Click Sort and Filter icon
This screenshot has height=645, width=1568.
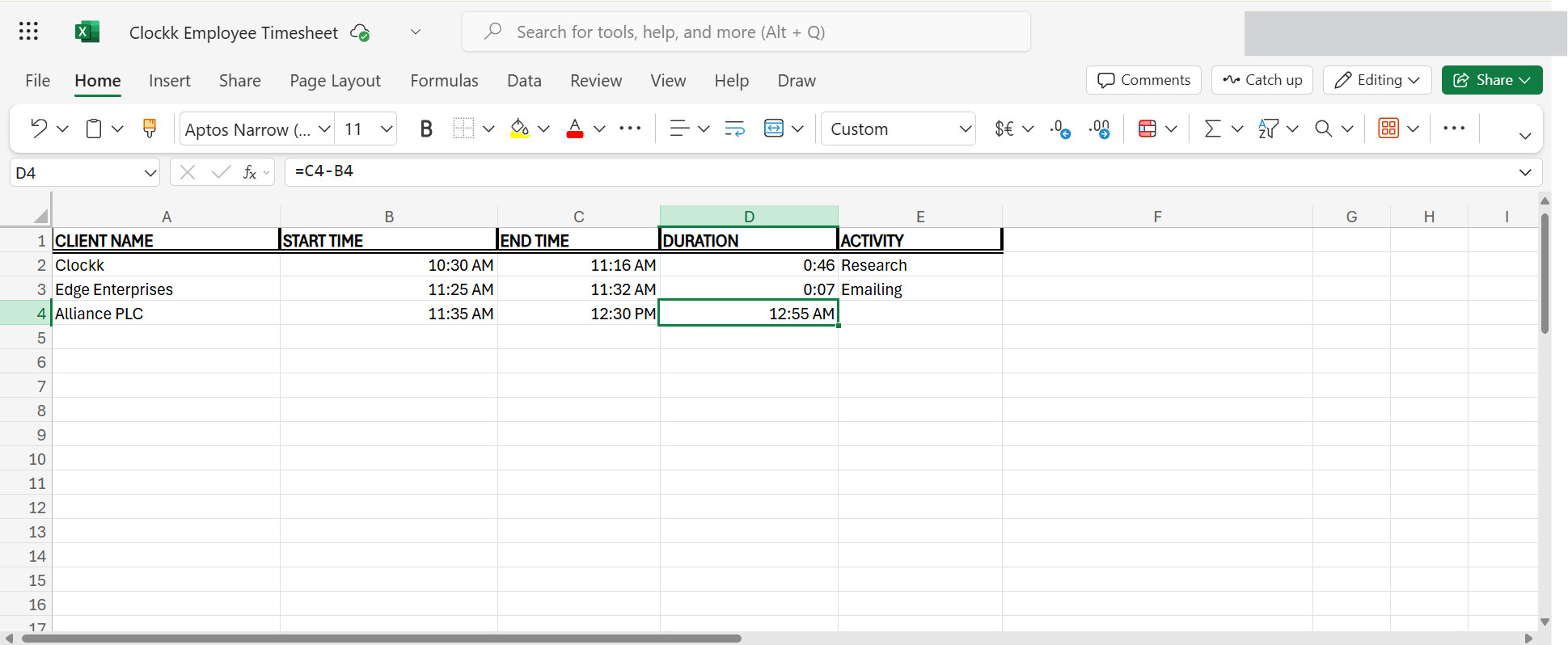pos(1268,129)
